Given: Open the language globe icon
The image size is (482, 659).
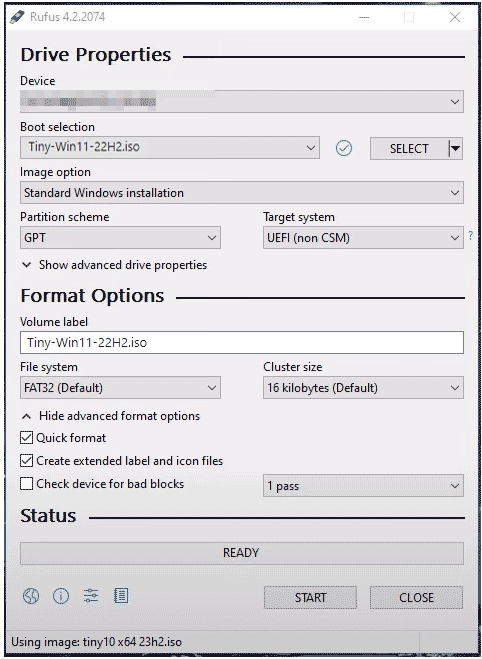Looking at the screenshot, I should [31, 596].
